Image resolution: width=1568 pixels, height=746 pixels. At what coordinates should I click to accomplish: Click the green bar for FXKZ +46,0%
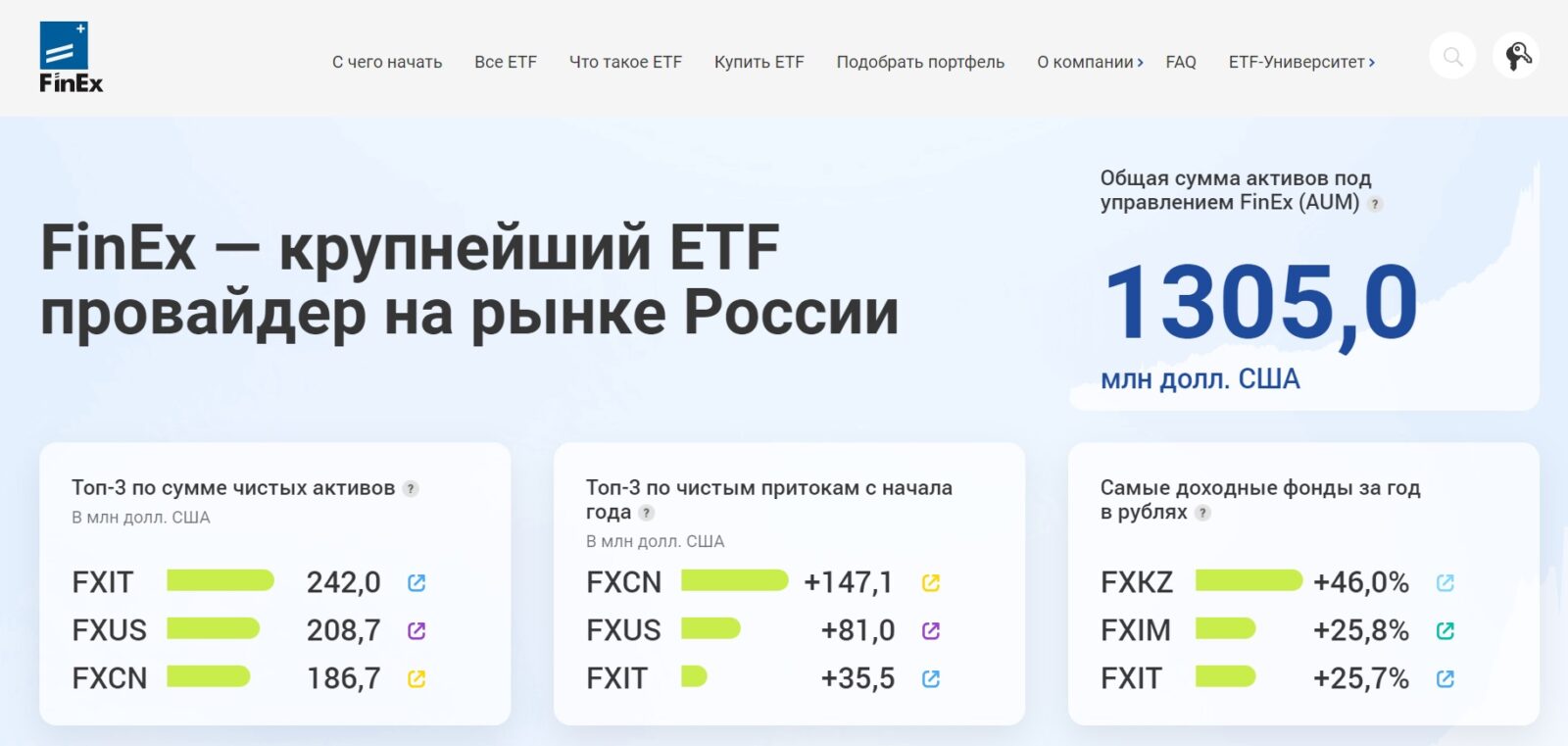click(x=1249, y=580)
